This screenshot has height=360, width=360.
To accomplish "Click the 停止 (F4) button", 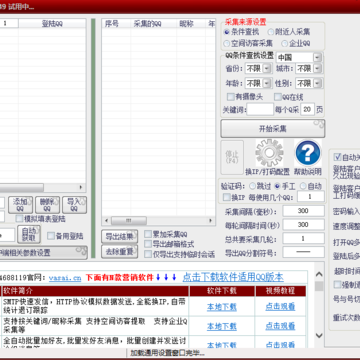I will (x=232, y=157).
